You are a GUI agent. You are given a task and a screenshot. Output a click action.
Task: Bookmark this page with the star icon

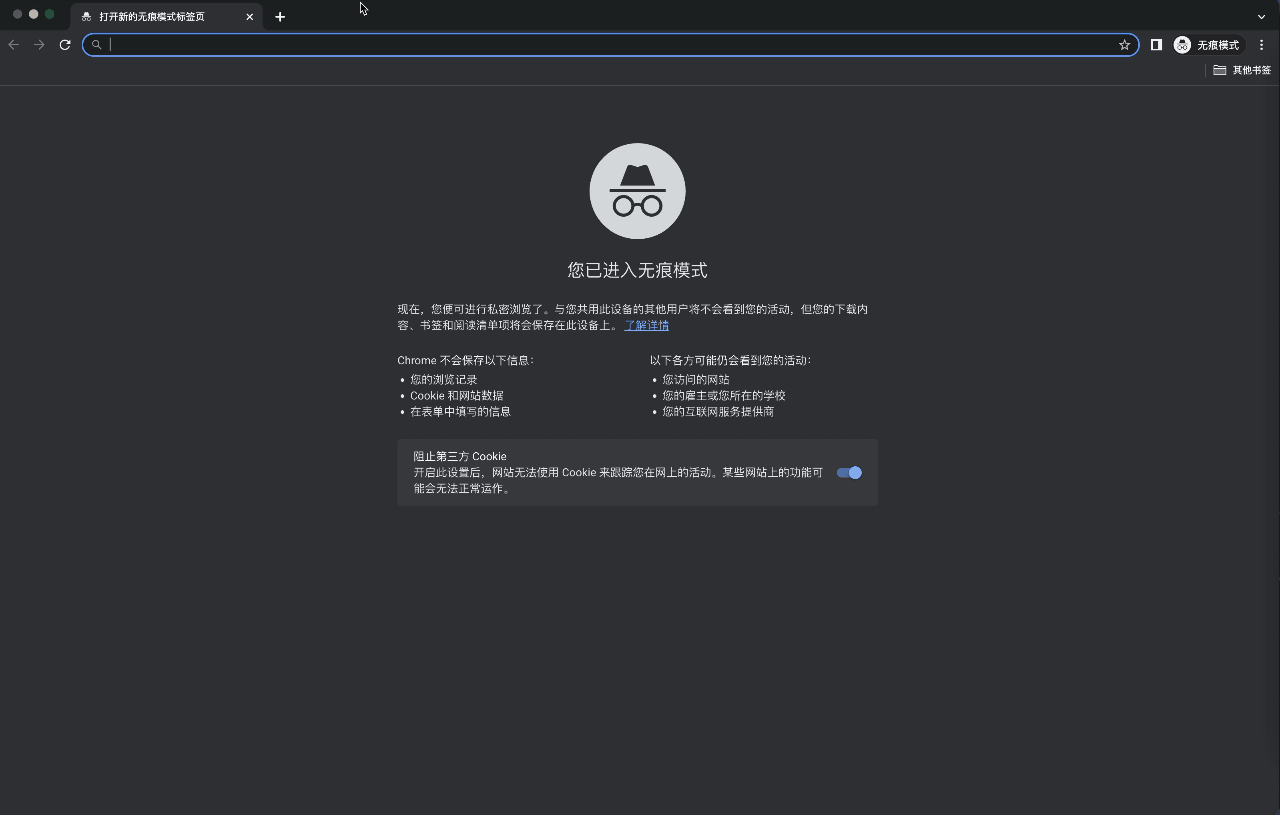[x=1125, y=44]
